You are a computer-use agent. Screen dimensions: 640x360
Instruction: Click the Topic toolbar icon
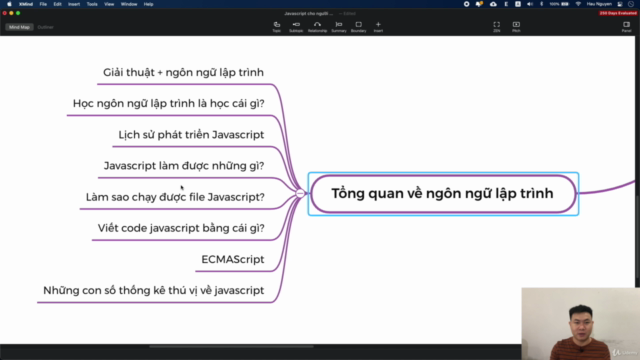pos(276,27)
